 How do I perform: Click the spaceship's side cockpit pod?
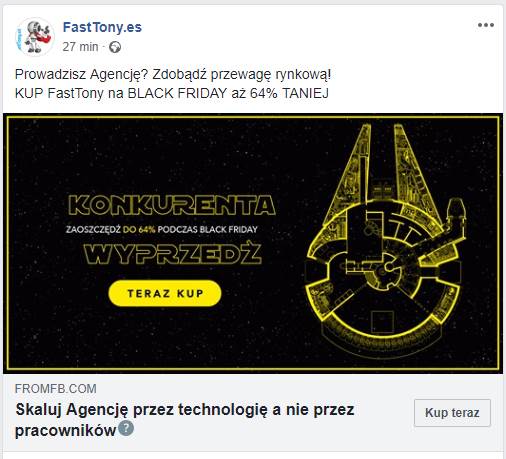click(455, 213)
